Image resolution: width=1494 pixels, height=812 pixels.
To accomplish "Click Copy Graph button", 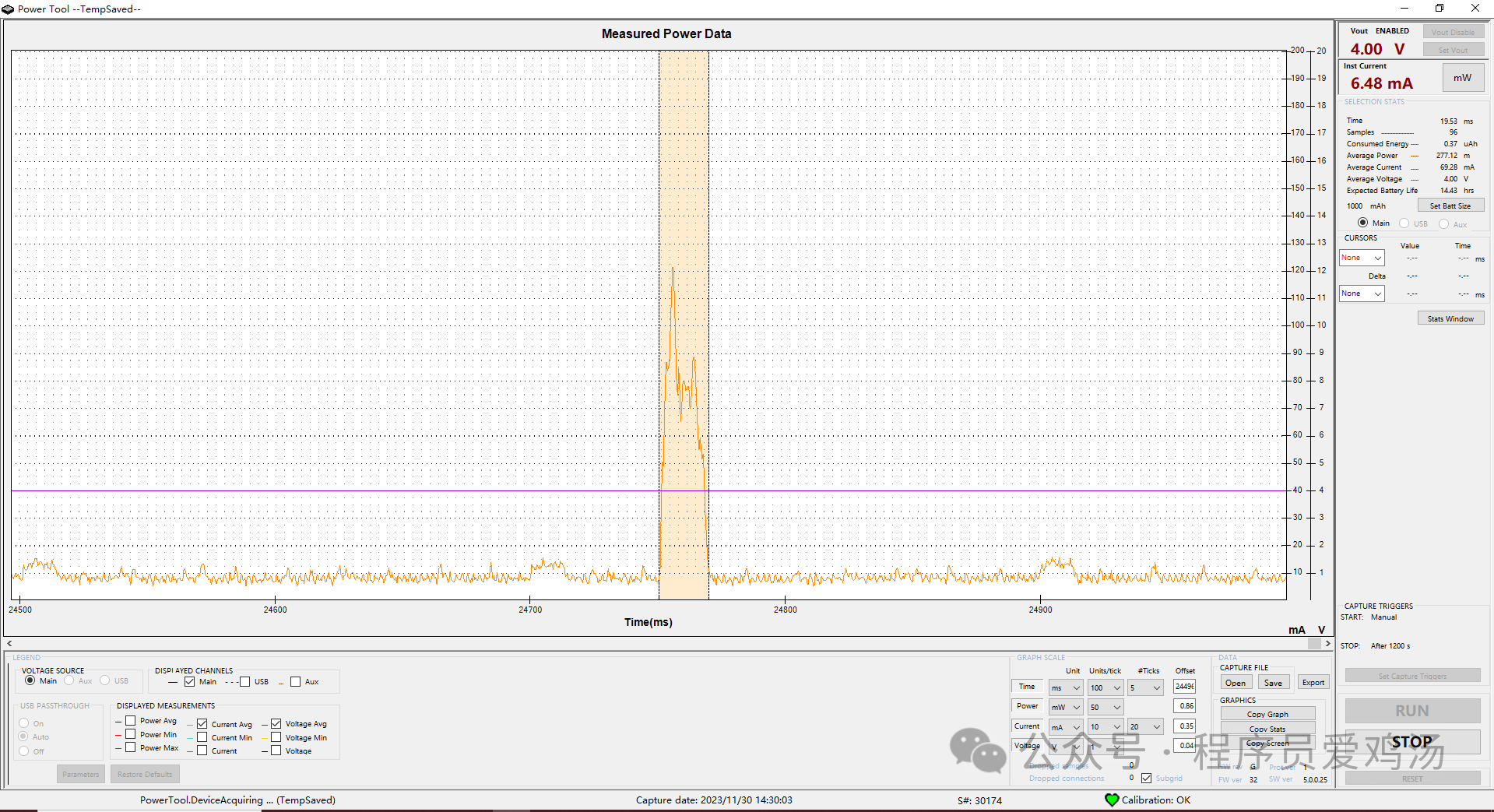I will [1267, 714].
